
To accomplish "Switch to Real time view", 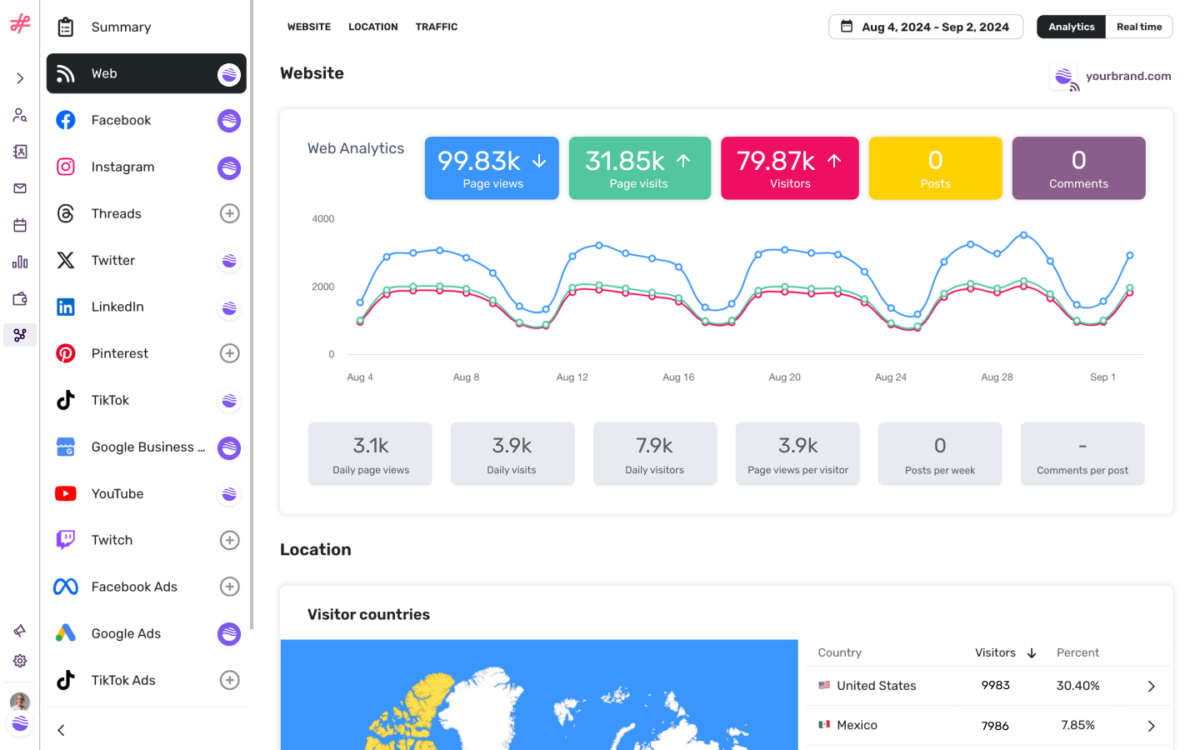I will coord(1139,26).
